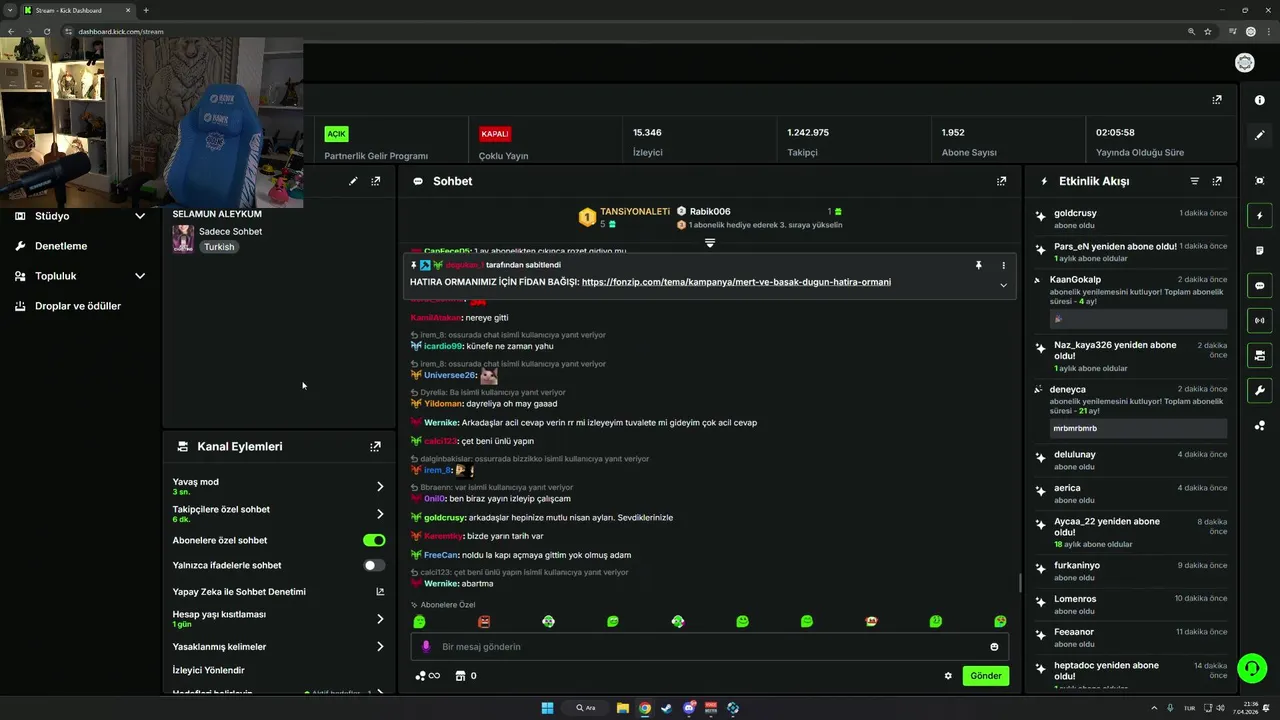Open Takipçilere özel sohbet settings arrow
1280x720 pixels.
(x=380, y=514)
